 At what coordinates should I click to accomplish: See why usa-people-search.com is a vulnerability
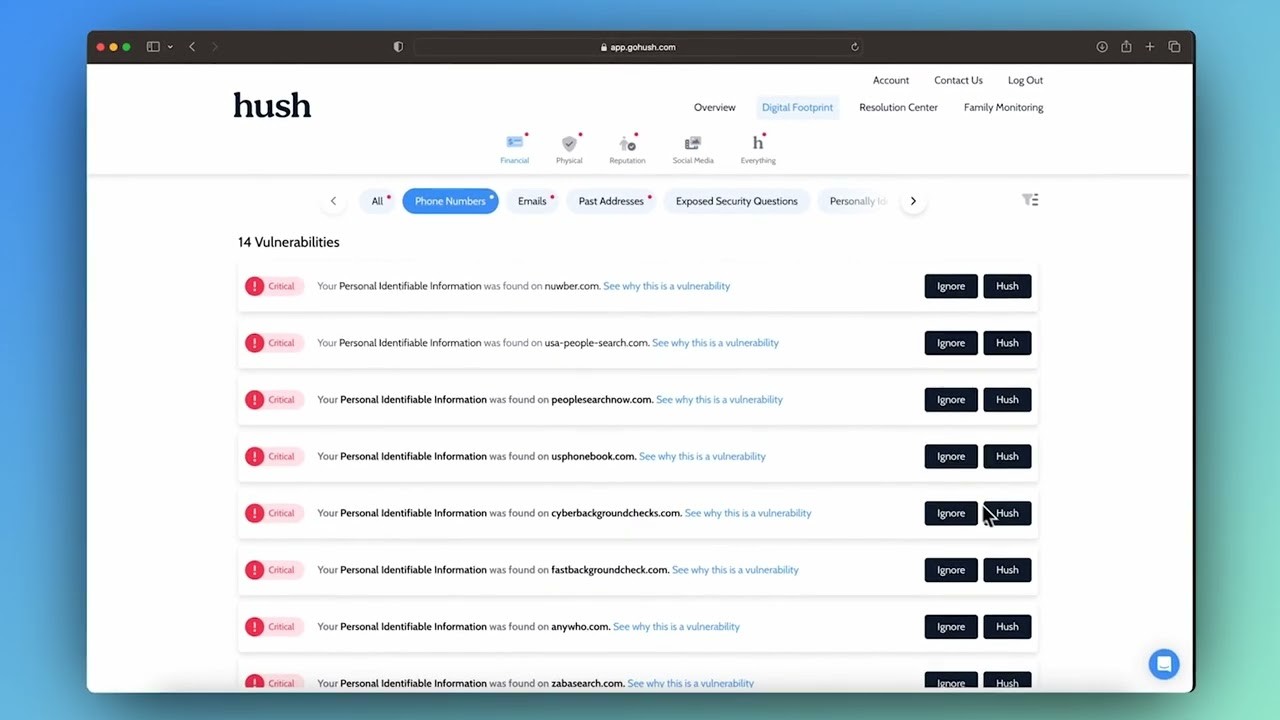[x=715, y=343]
